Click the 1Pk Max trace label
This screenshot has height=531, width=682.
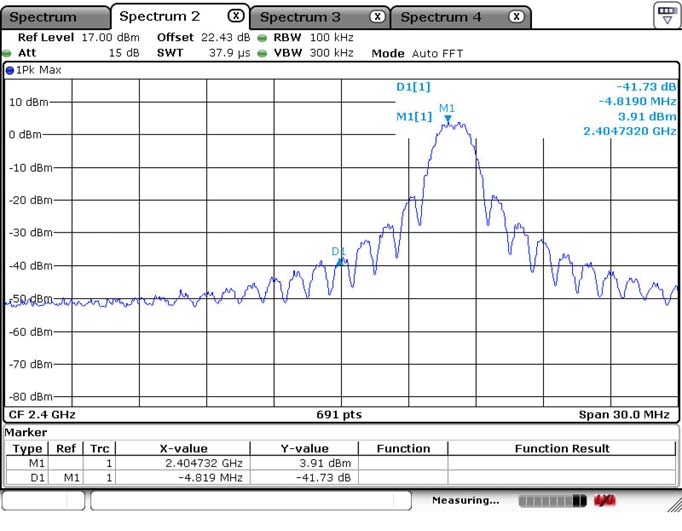tap(38, 70)
